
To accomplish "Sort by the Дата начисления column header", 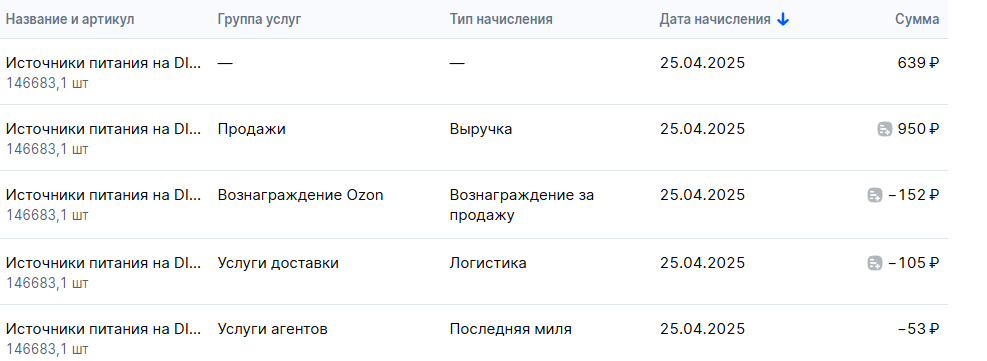I will coord(715,19).
